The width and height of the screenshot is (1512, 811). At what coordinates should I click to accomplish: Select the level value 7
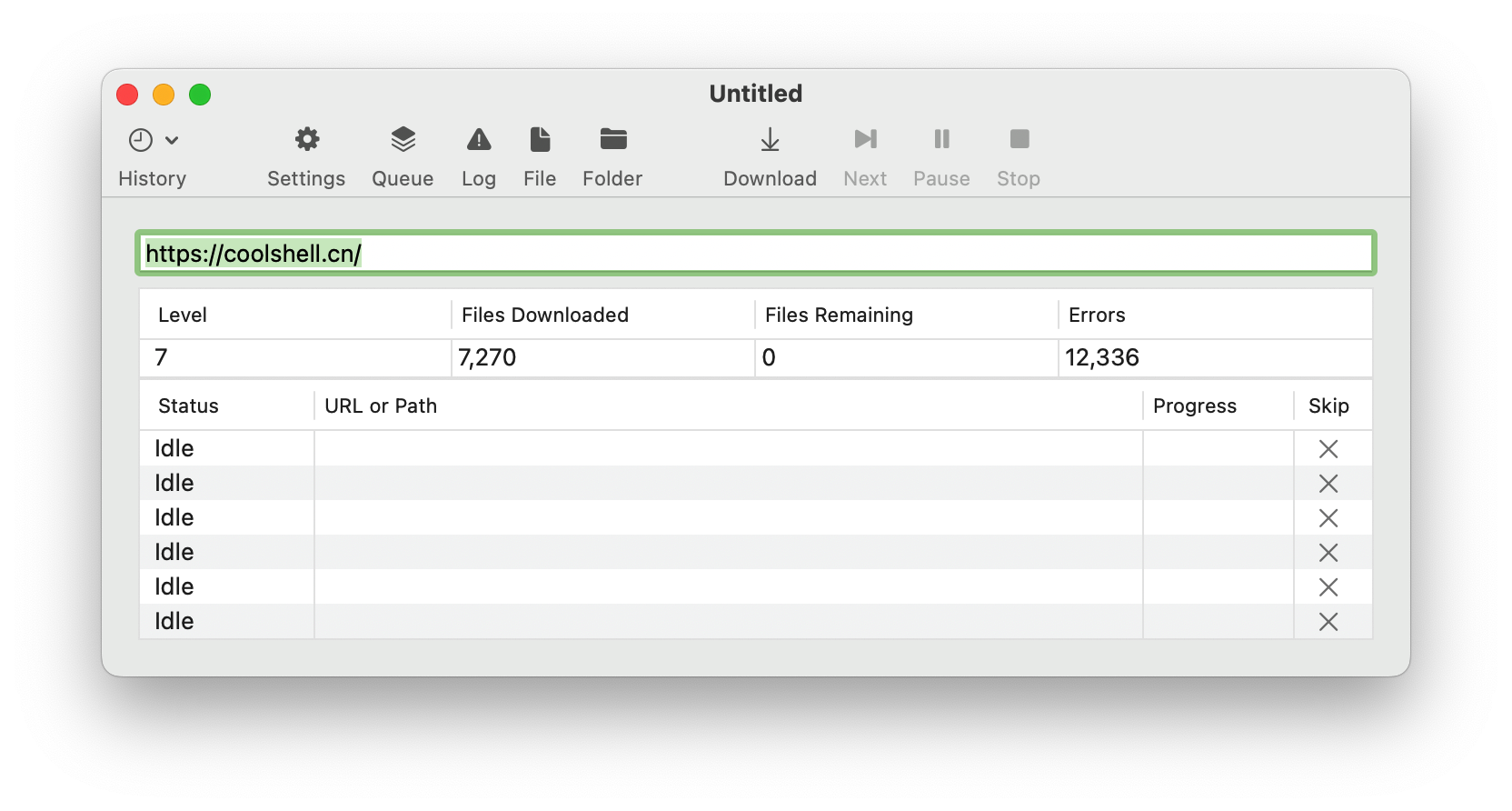161,357
